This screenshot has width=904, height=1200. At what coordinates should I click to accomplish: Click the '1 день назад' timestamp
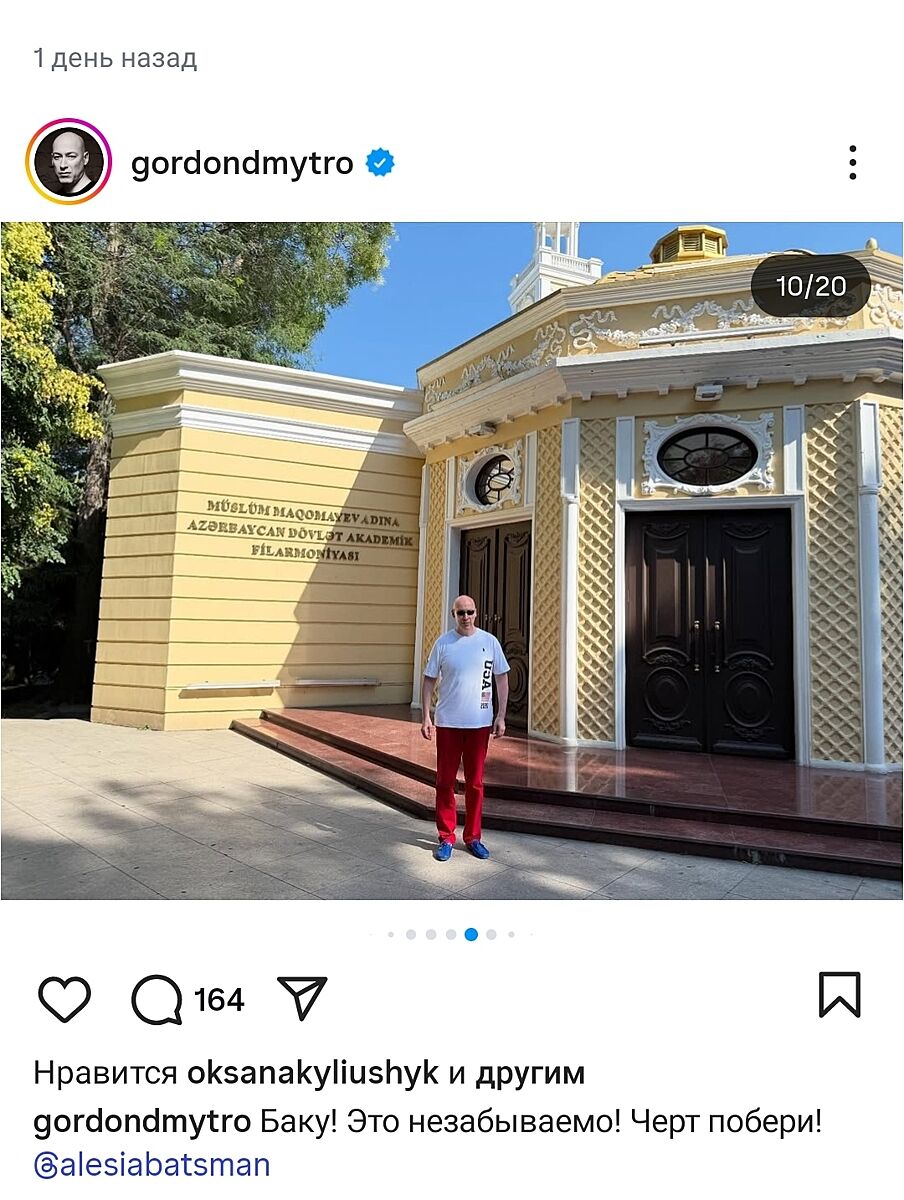tap(115, 59)
